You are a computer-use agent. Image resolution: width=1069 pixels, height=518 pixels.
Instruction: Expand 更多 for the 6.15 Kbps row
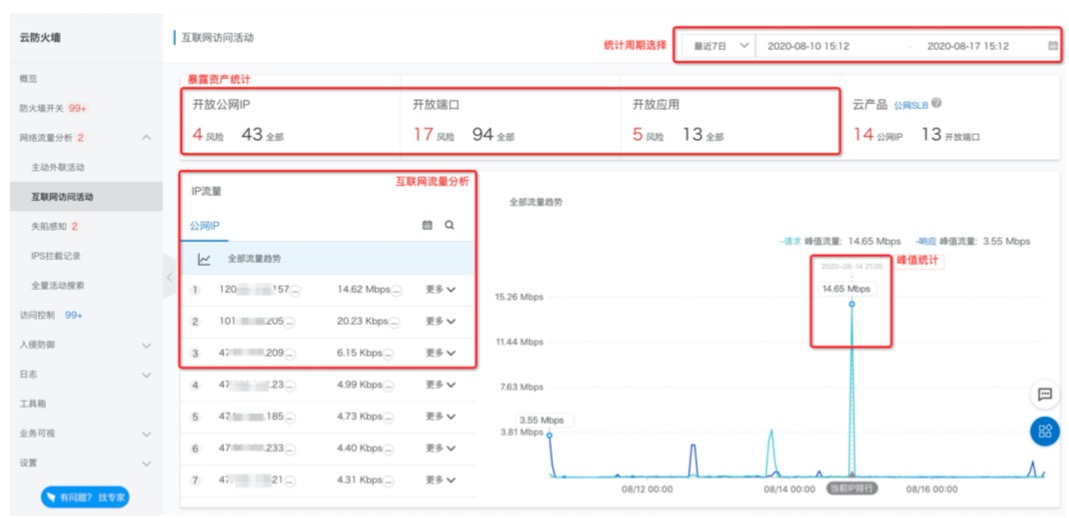[x=440, y=353]
